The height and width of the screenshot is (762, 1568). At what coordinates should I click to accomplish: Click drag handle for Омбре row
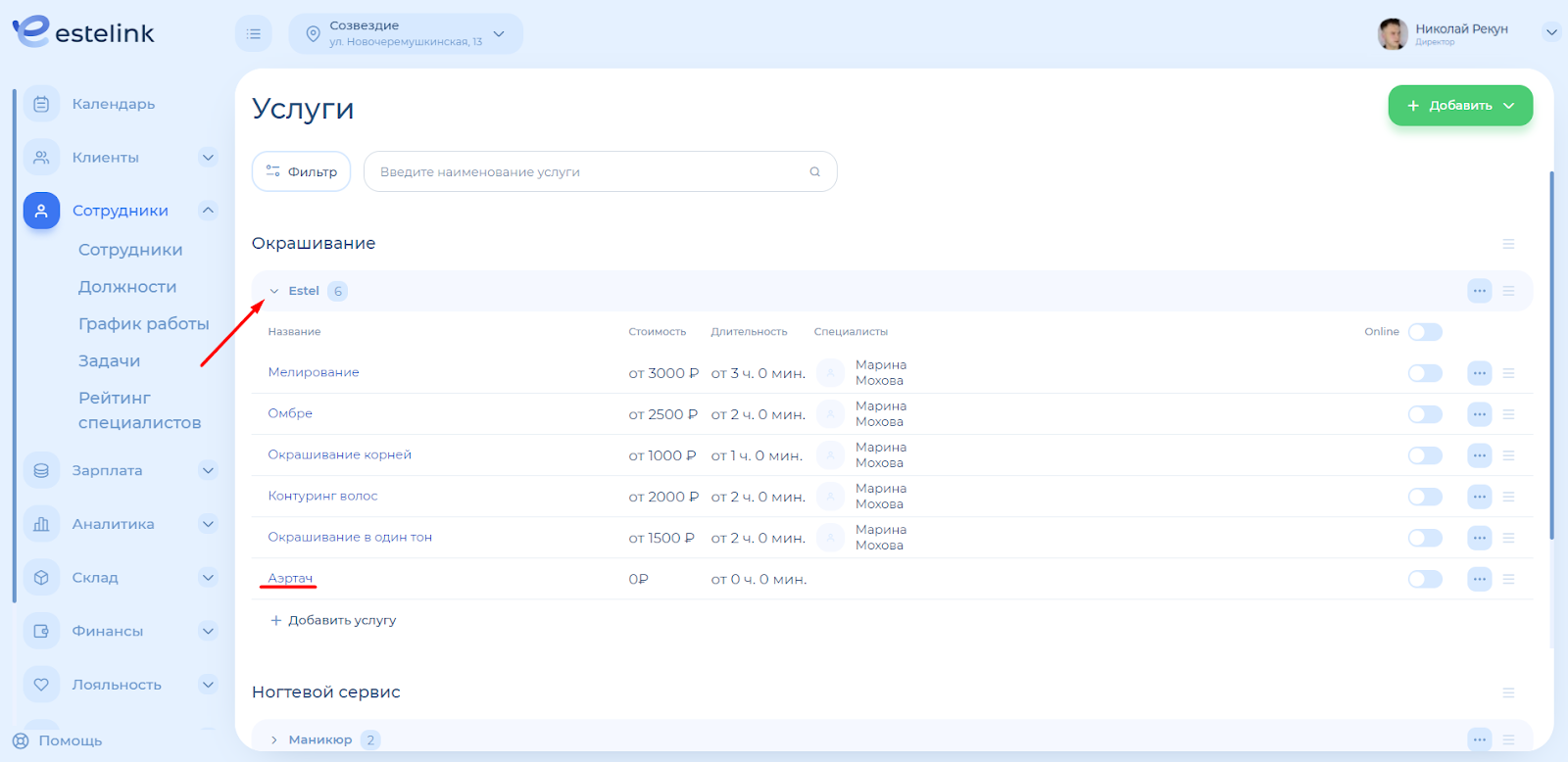pyautogui.click(x=1508, y=414)
